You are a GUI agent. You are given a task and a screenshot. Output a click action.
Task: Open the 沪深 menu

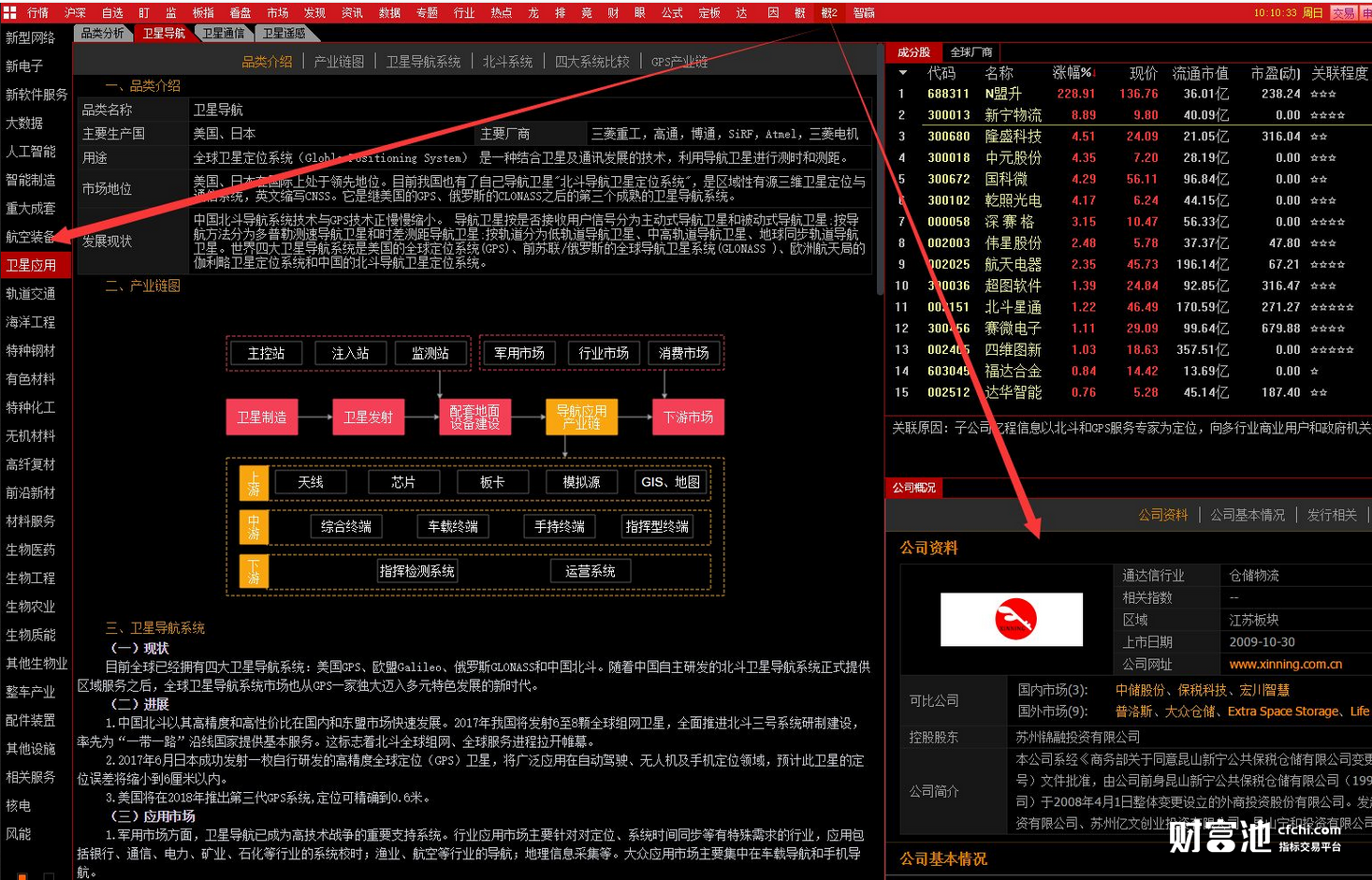(x=75, y=13)
